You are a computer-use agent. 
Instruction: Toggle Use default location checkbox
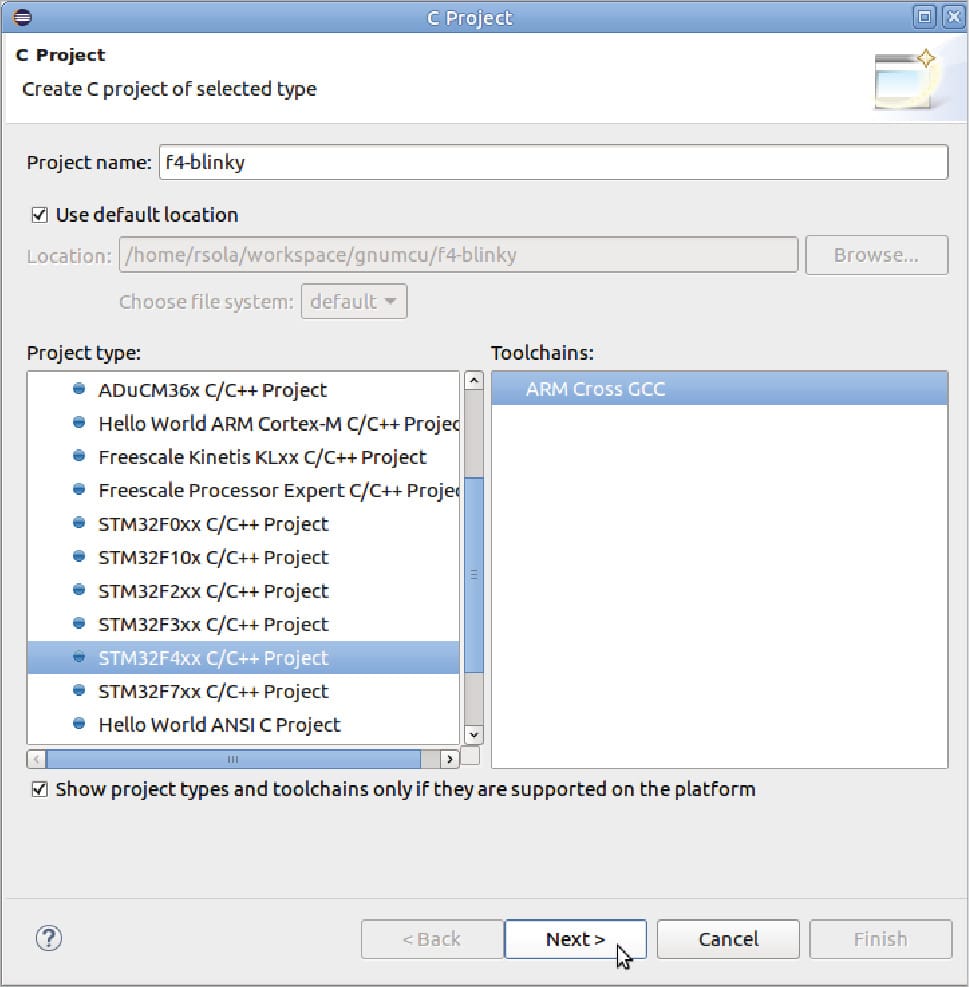pos(40,215)
